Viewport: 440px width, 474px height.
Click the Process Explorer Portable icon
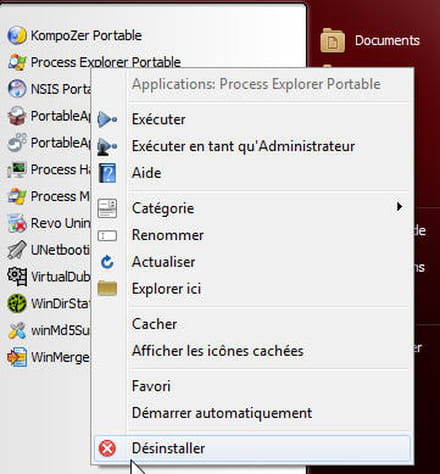(x=17, y=62)
